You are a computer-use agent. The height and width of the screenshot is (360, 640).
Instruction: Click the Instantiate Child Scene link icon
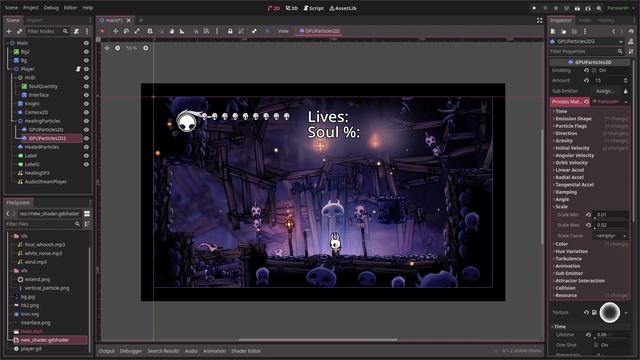point(19,31)
